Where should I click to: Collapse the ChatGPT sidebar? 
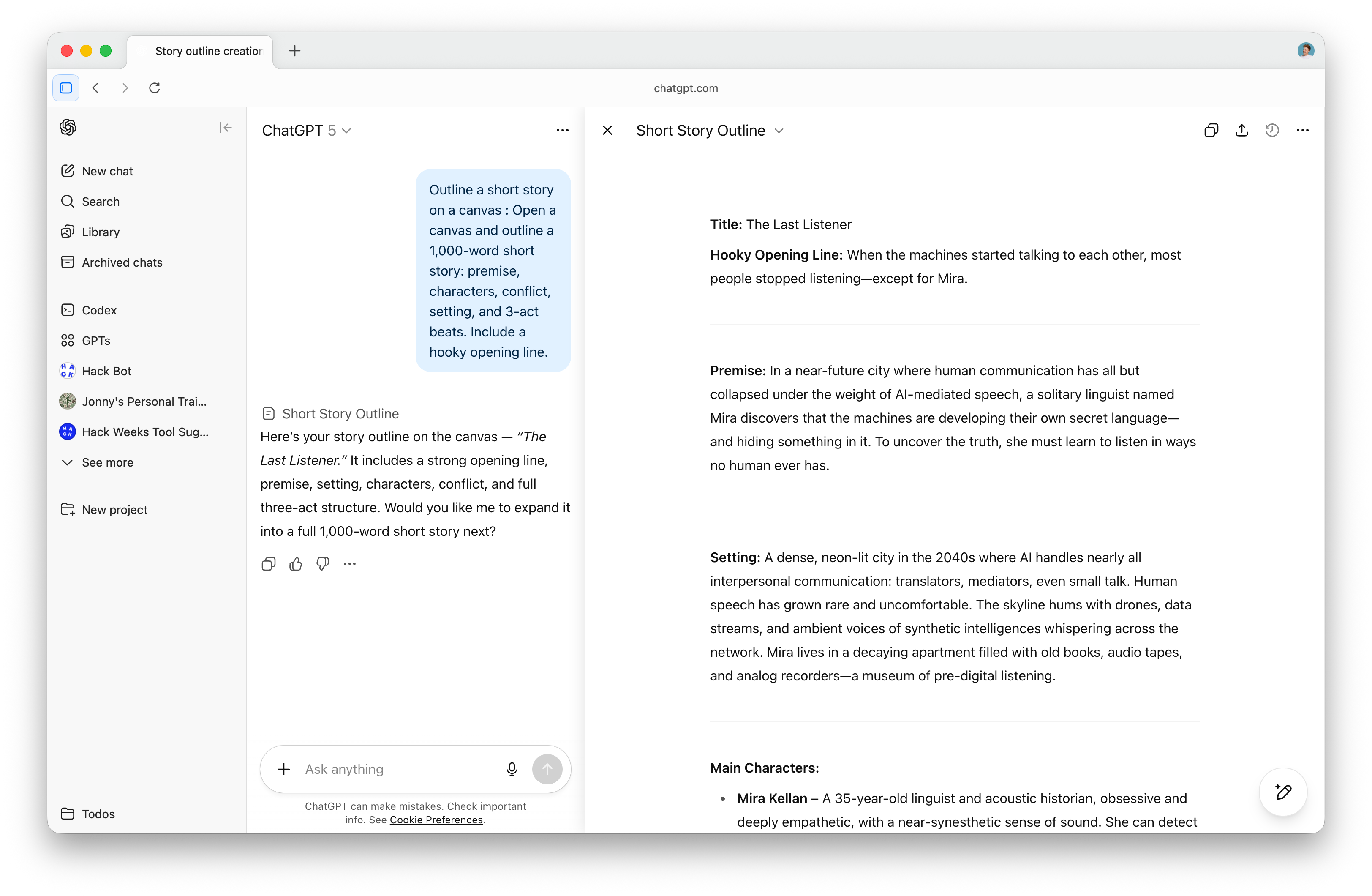[x=226, y=128]
